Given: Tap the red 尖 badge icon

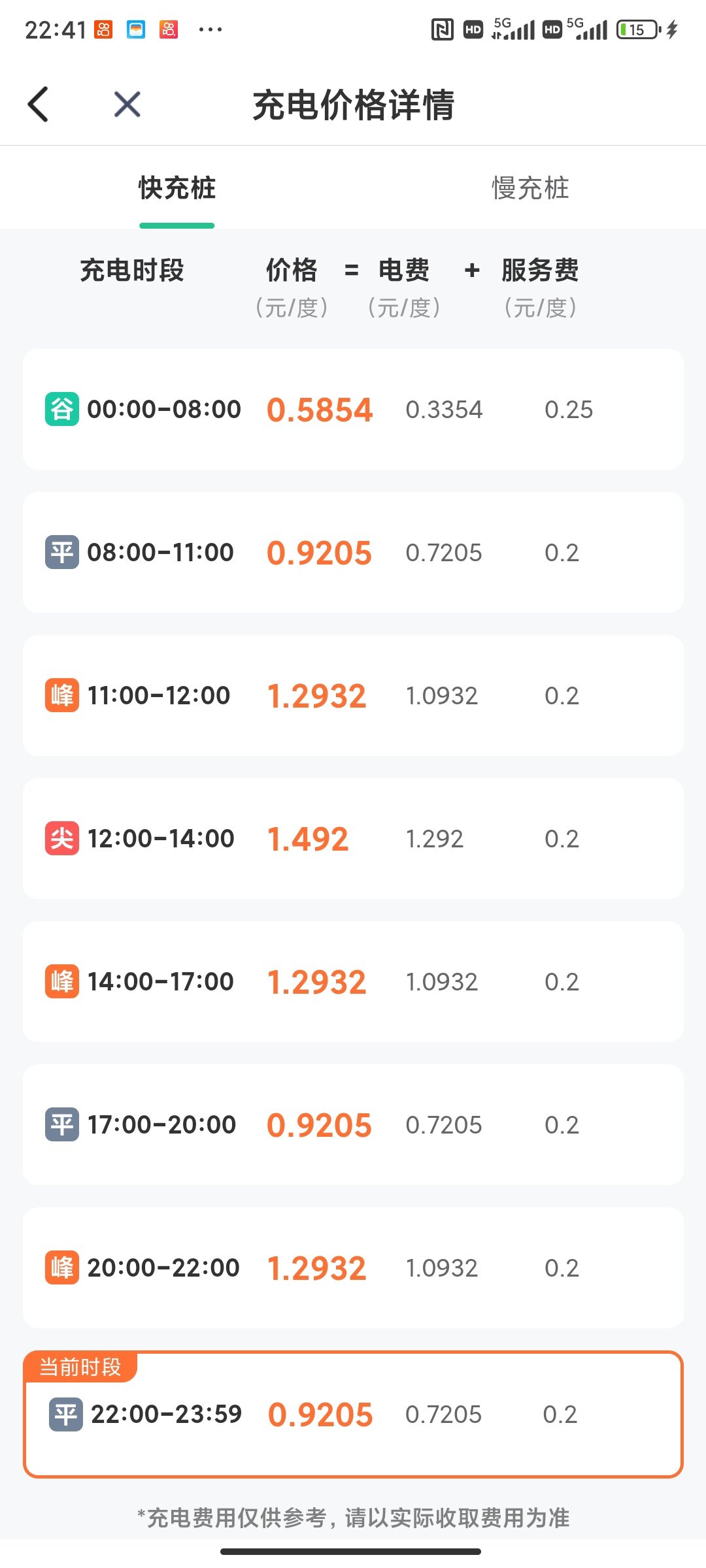Looking at the screenshot, I should click(x=62, y=838).
